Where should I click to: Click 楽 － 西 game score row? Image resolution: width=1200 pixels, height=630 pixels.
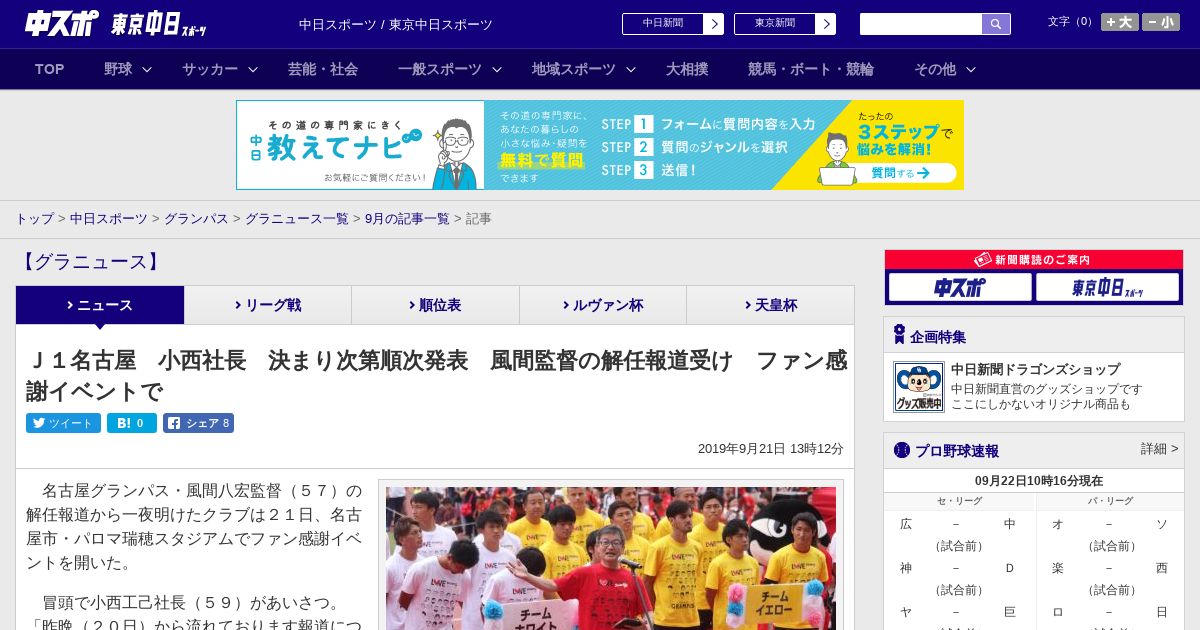pos(1109,568)
